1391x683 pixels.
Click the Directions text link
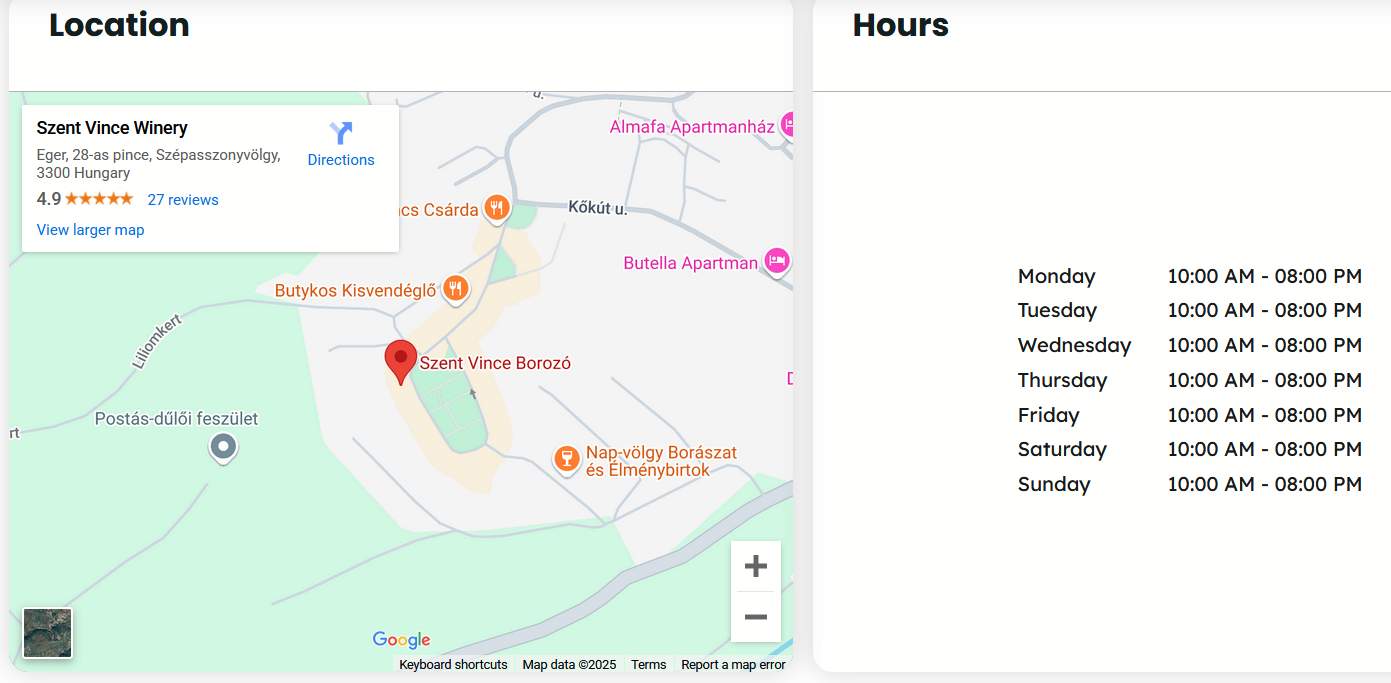coord(341,160)
